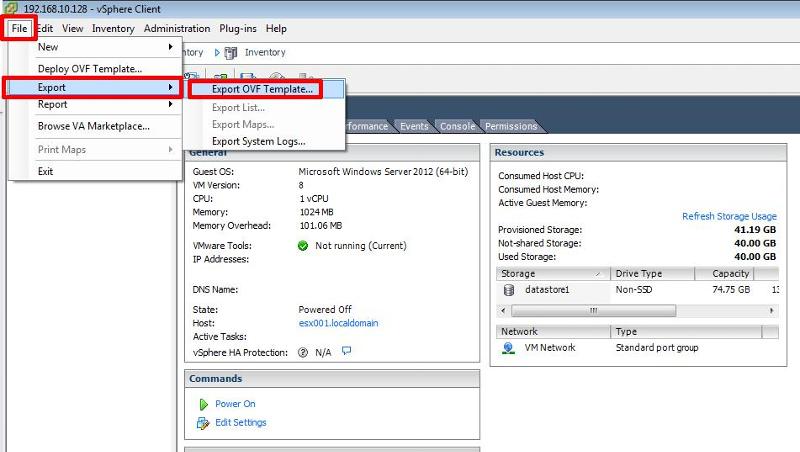800x452 pixels.
Task: Click the Microsoft Windows Server 2012 value
Action: click(x=383, y=171)
